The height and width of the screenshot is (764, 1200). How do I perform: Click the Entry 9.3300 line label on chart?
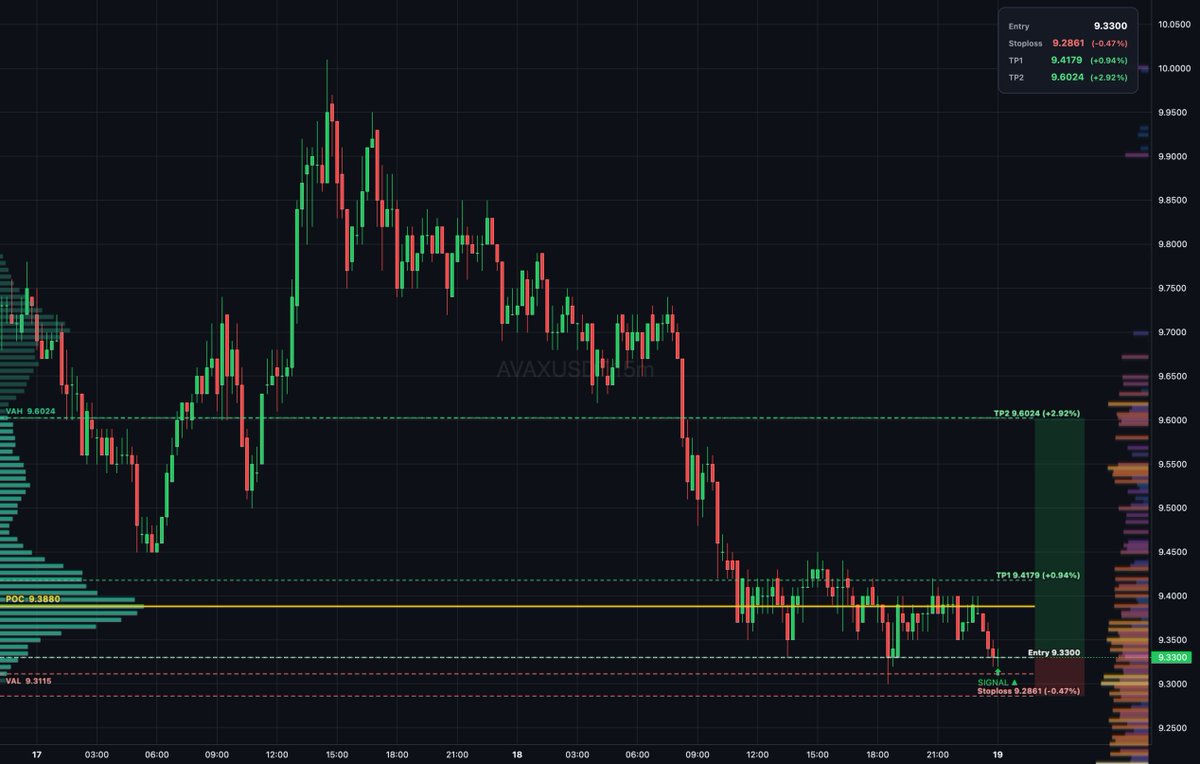click(x=1055, y=652)
